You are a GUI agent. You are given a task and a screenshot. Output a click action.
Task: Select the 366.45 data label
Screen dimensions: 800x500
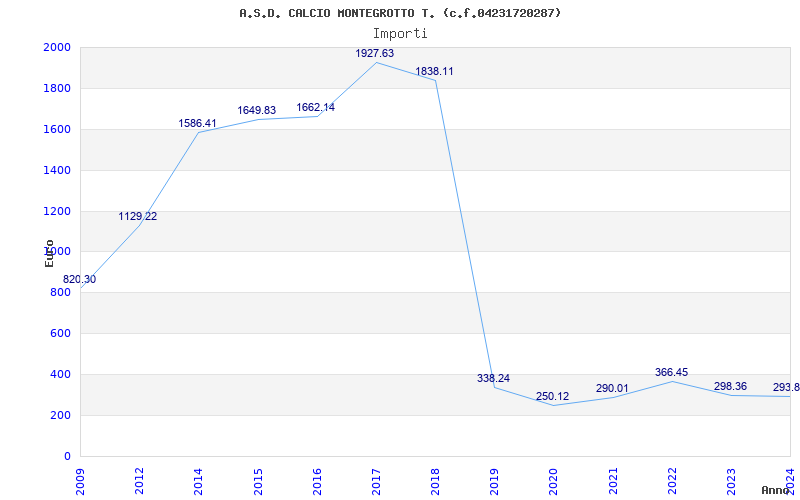(x=671, y=373)
